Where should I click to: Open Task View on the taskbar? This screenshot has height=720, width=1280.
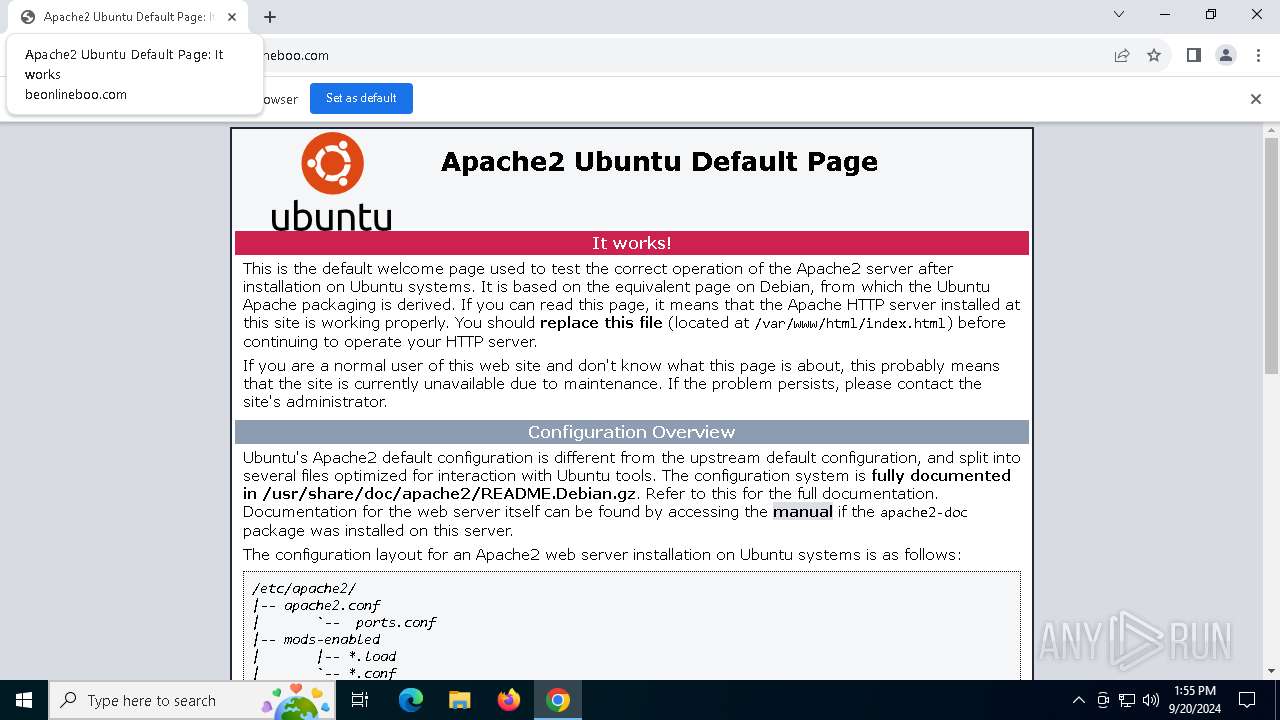(x=360, y=700)
